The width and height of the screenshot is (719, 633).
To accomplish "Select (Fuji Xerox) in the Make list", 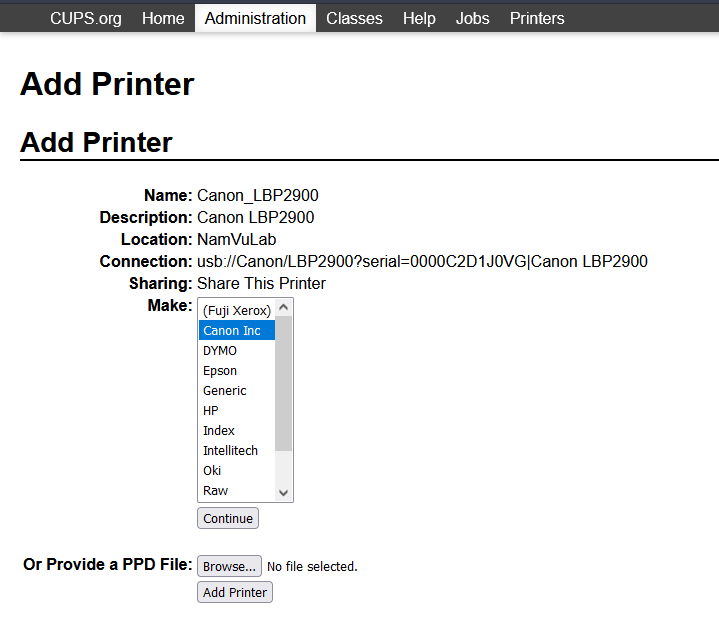I will (x=237, y=311).
